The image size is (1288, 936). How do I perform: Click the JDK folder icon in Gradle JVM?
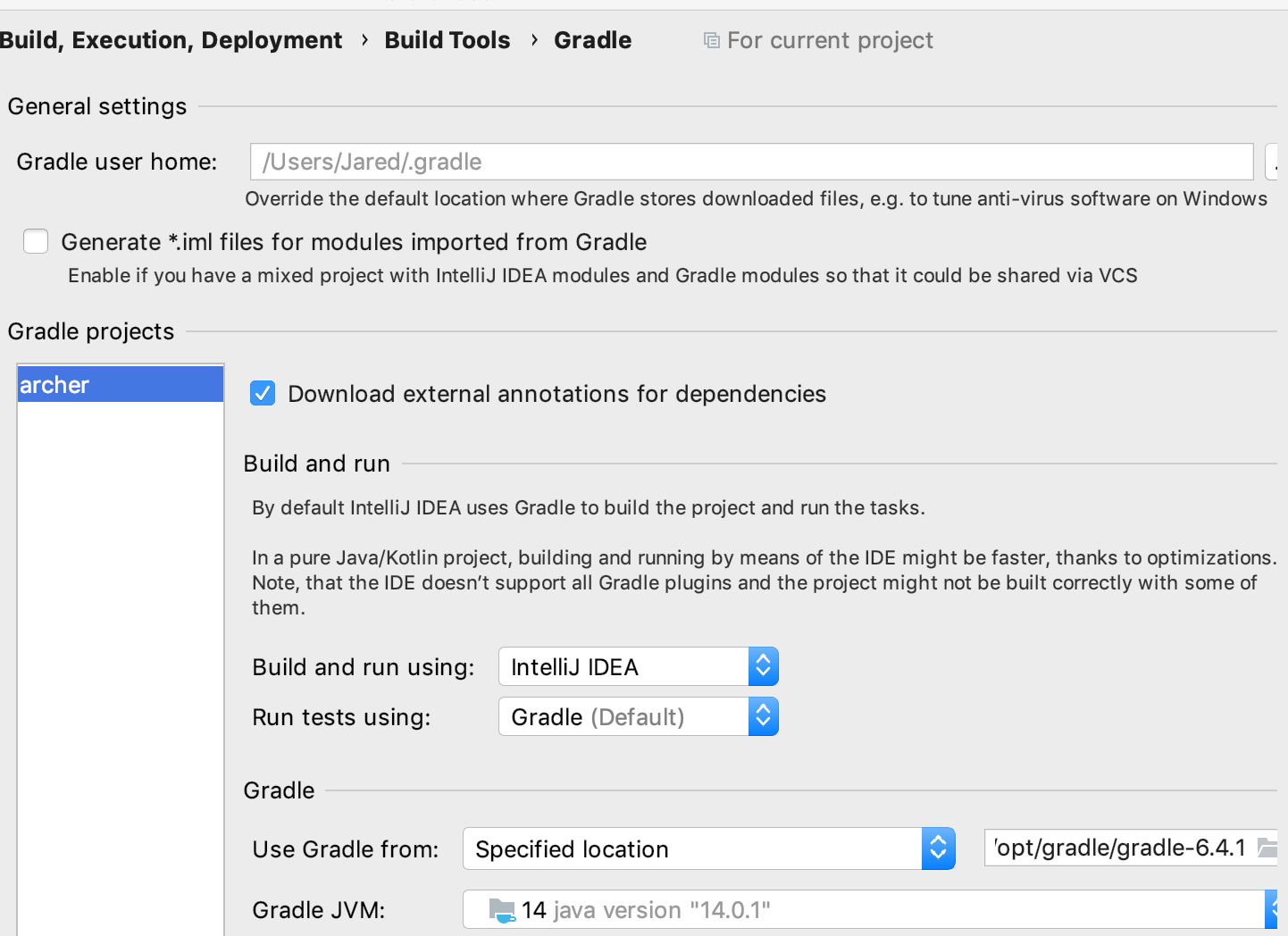click(502, 910)
